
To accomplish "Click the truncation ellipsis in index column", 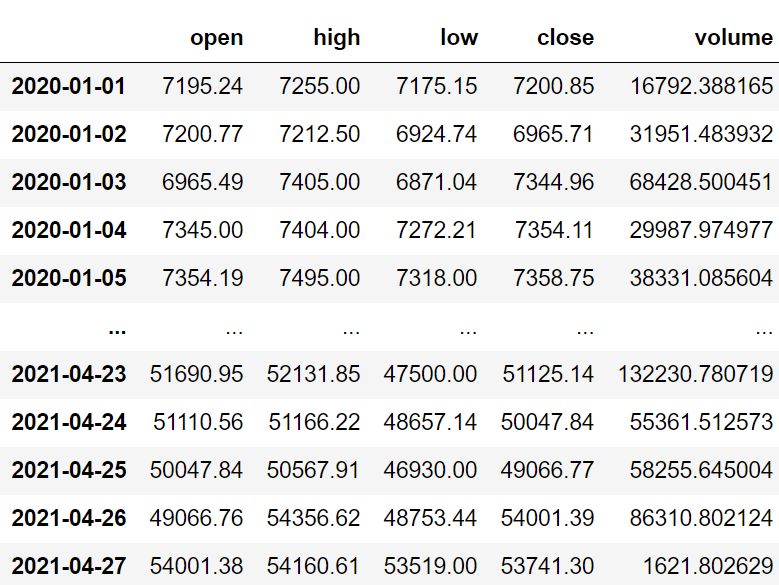I will click(117, 330).
